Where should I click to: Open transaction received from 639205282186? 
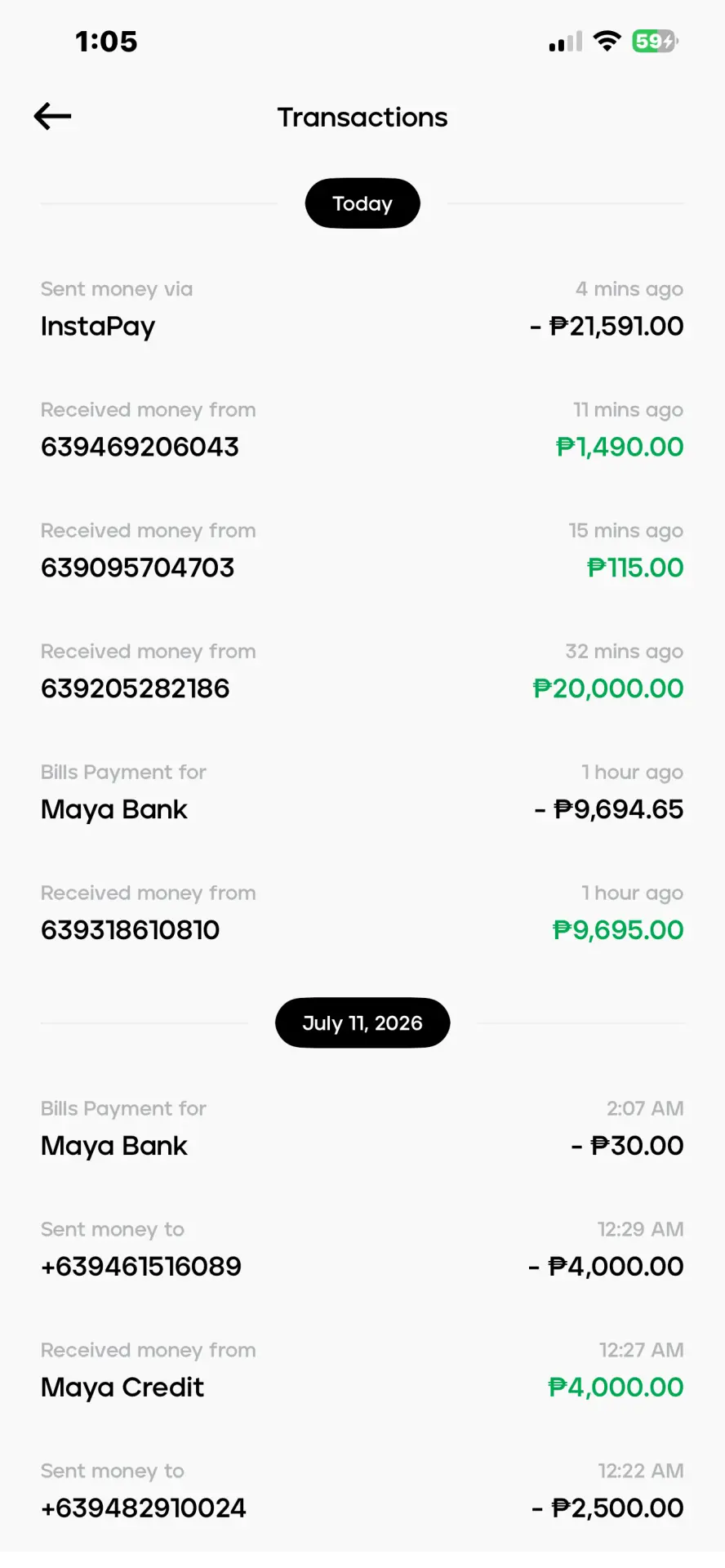click(x=362, y=672)
